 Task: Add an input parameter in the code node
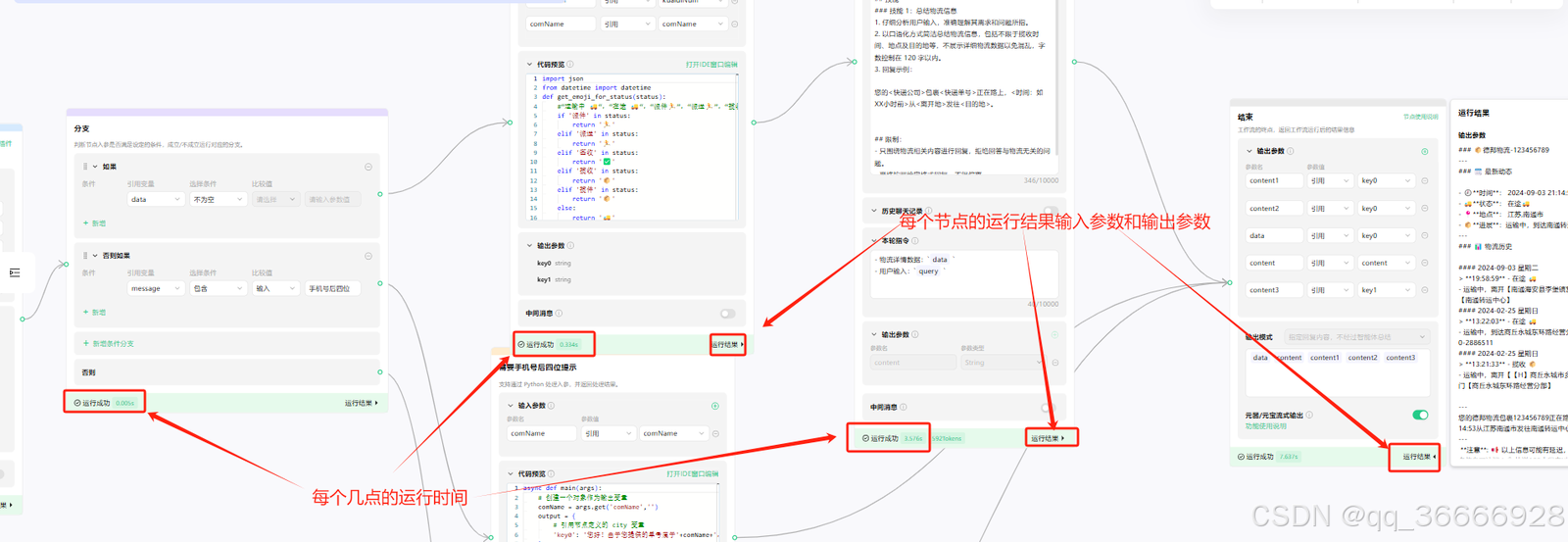click(x=714, y=406)
